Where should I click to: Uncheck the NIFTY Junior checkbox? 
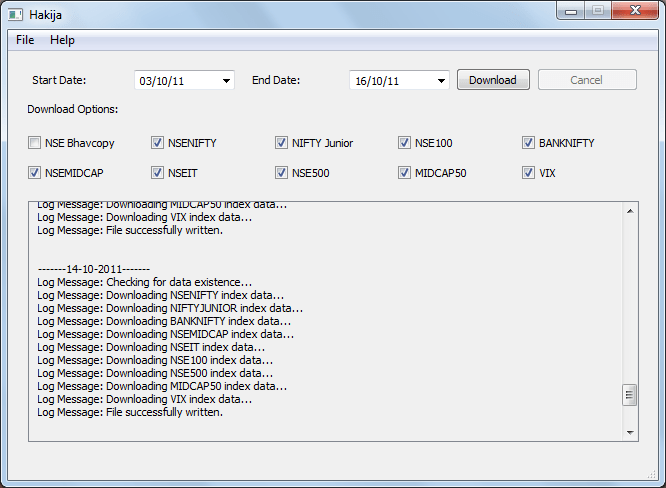coord(281,143)
